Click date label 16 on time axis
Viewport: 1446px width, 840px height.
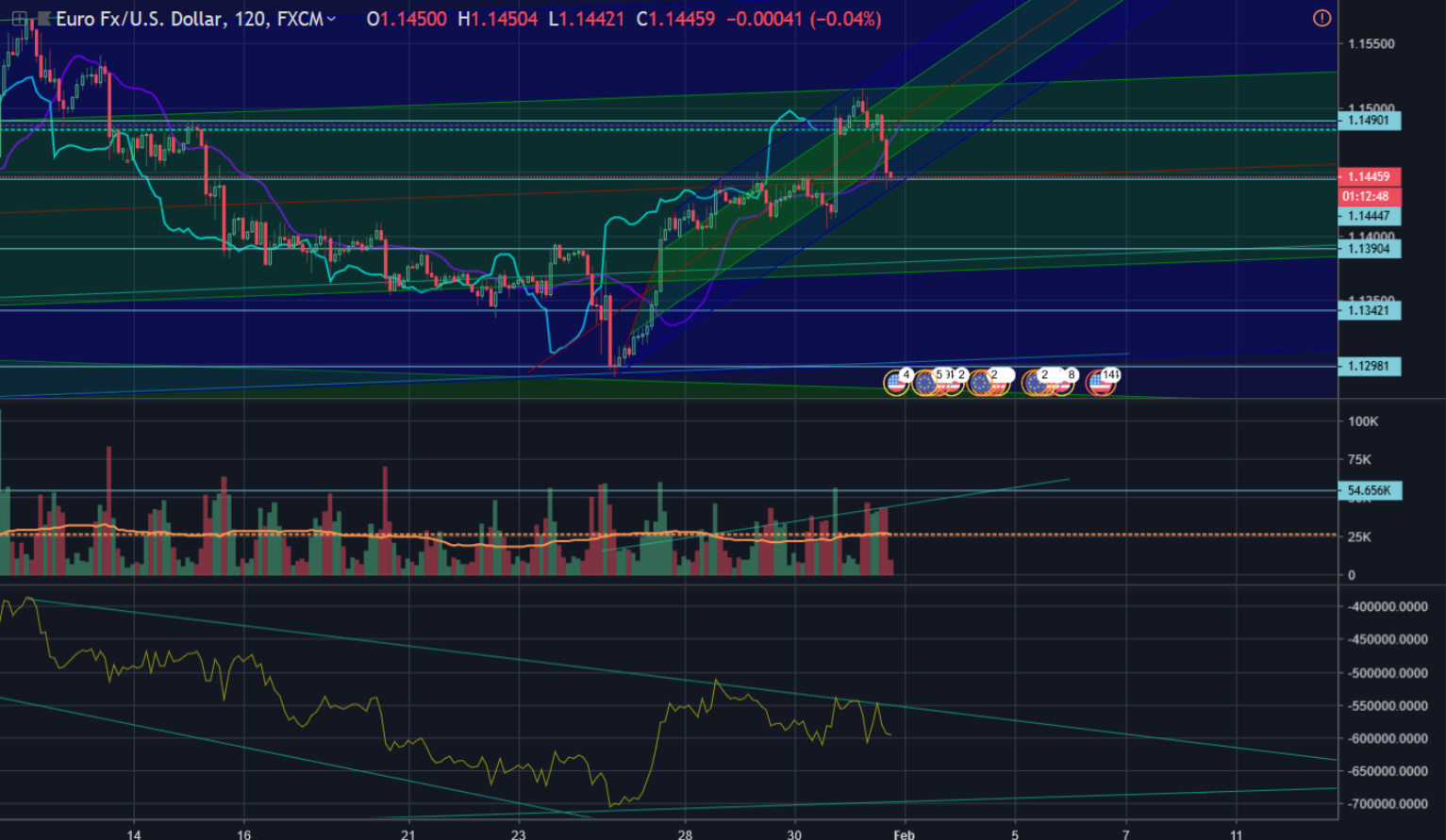tap(244, 833)
